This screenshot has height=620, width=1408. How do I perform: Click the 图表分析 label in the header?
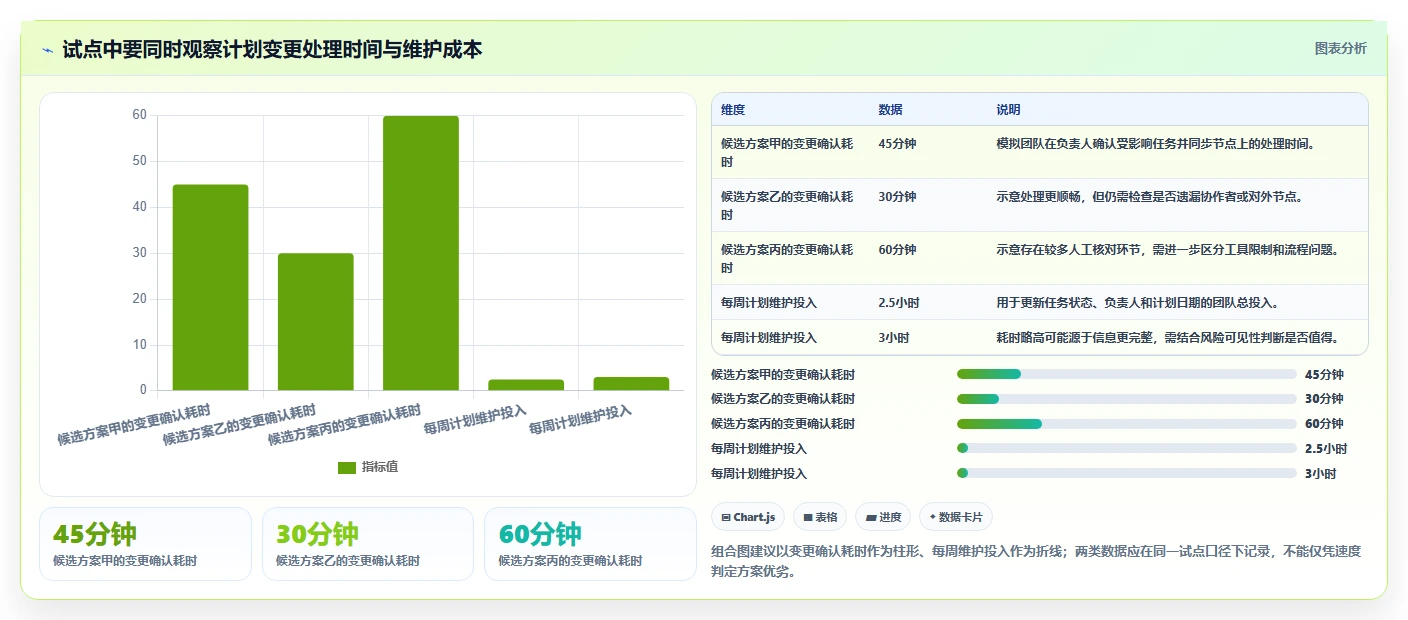[x=1340, y=48]
